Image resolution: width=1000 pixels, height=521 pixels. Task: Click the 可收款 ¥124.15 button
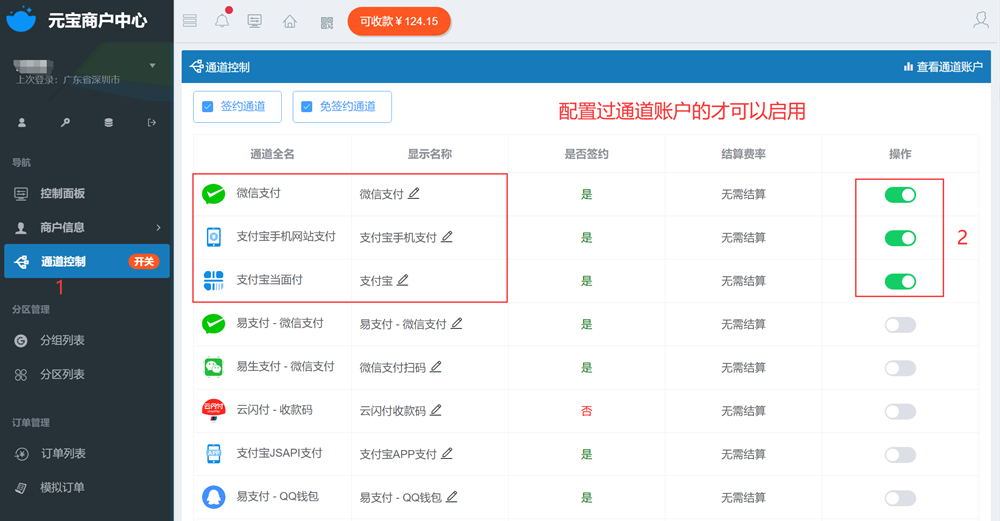coord(399,21)
